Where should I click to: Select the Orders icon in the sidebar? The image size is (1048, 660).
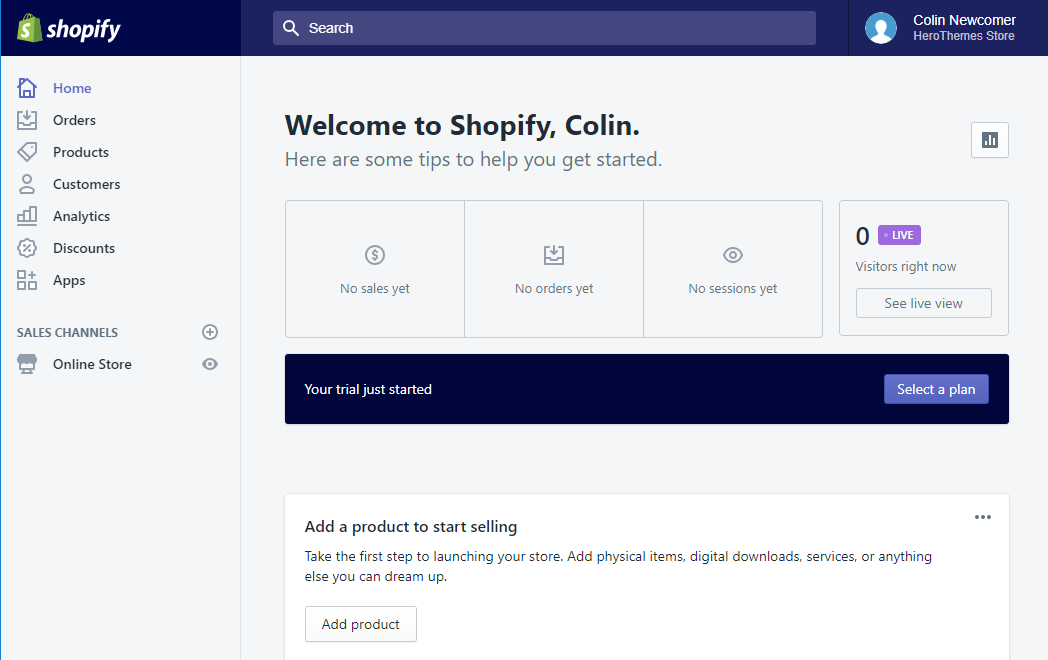(x=27, y=120)
